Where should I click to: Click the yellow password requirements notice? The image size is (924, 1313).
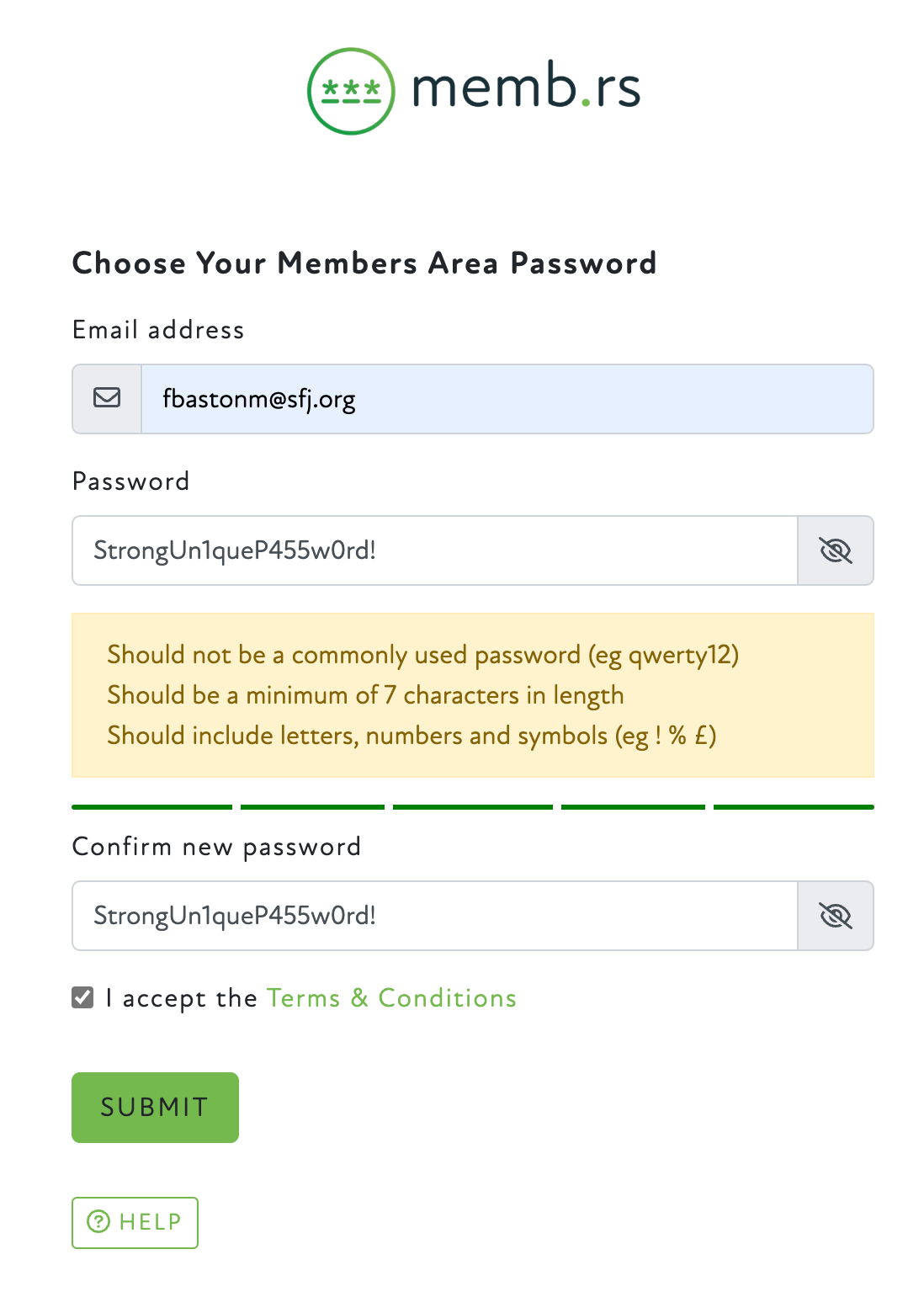(473, 695)
